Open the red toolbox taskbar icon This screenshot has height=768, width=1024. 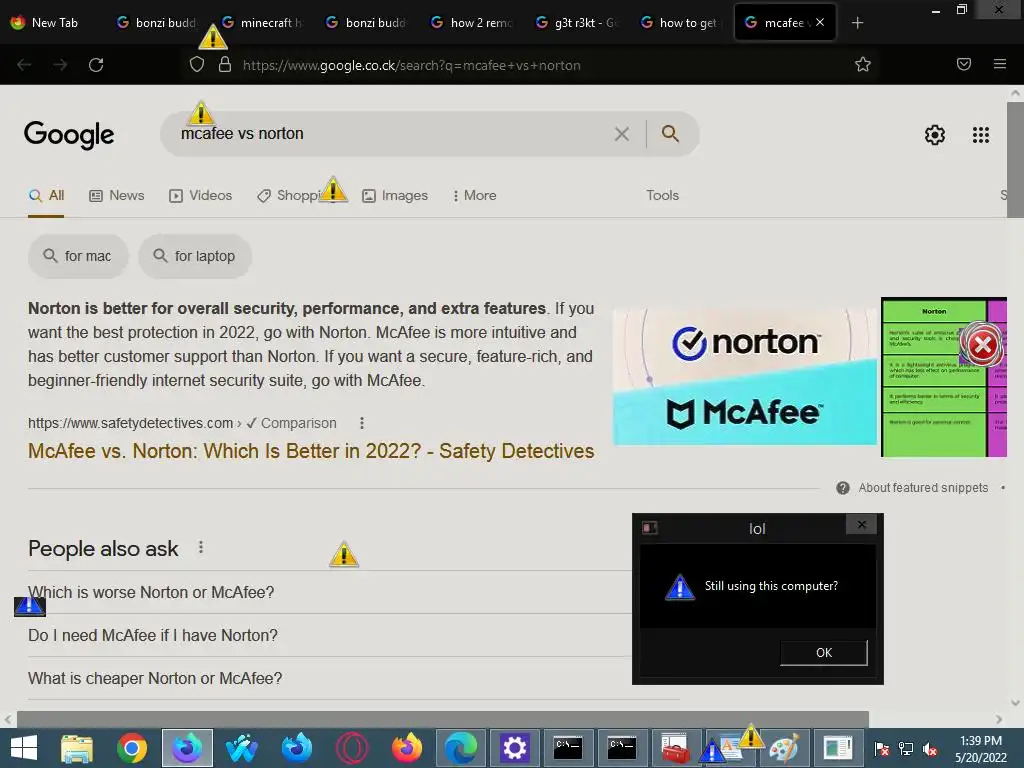675,748
